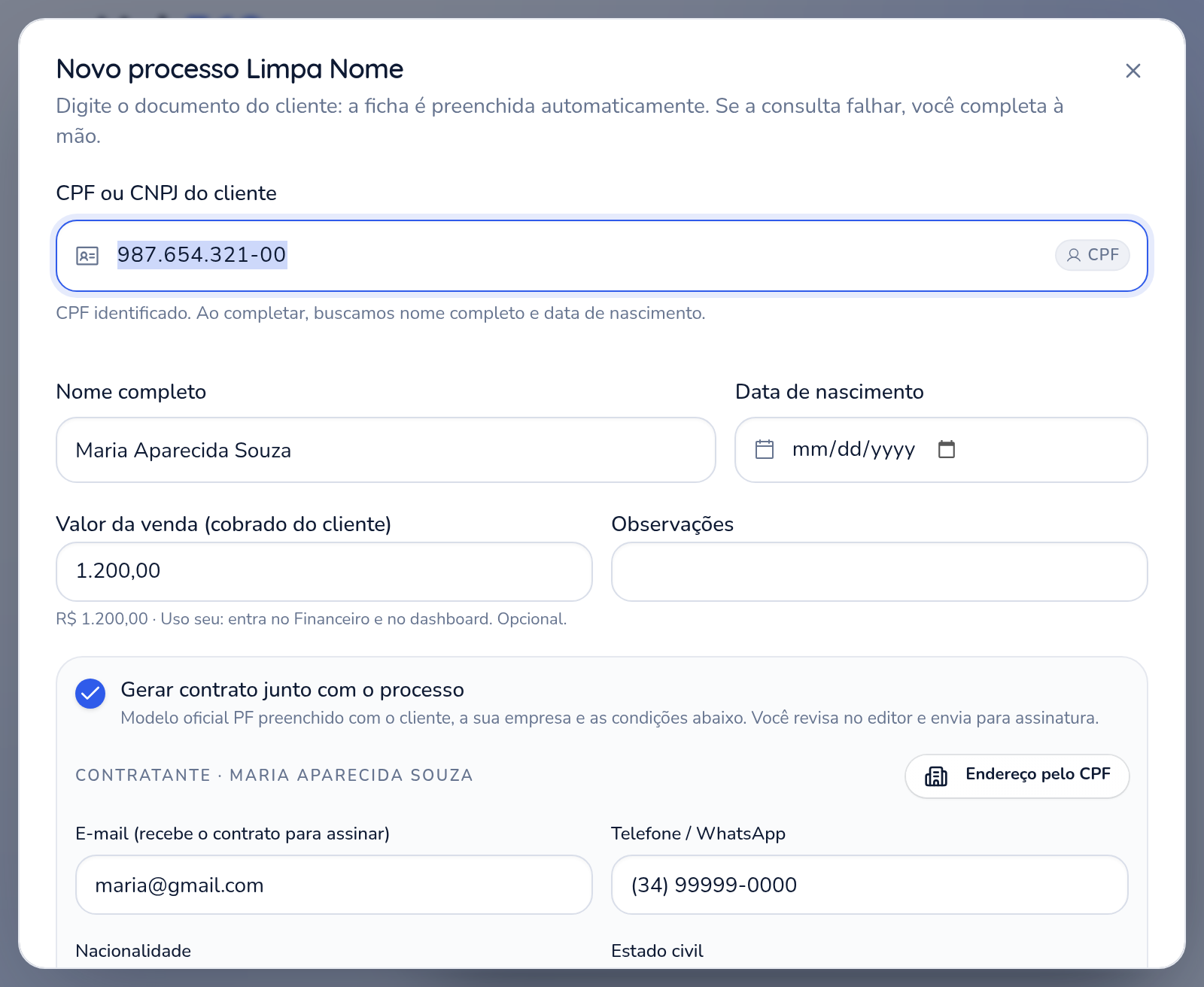Click the Observações input field
This screenshot has height=987, width=1204.
(880, 572)
